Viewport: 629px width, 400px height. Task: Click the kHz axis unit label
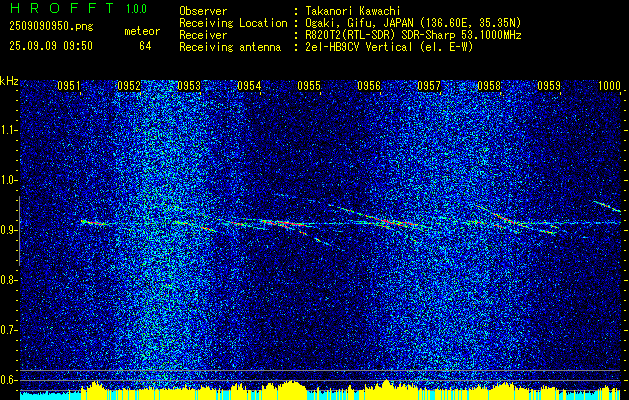9,81
